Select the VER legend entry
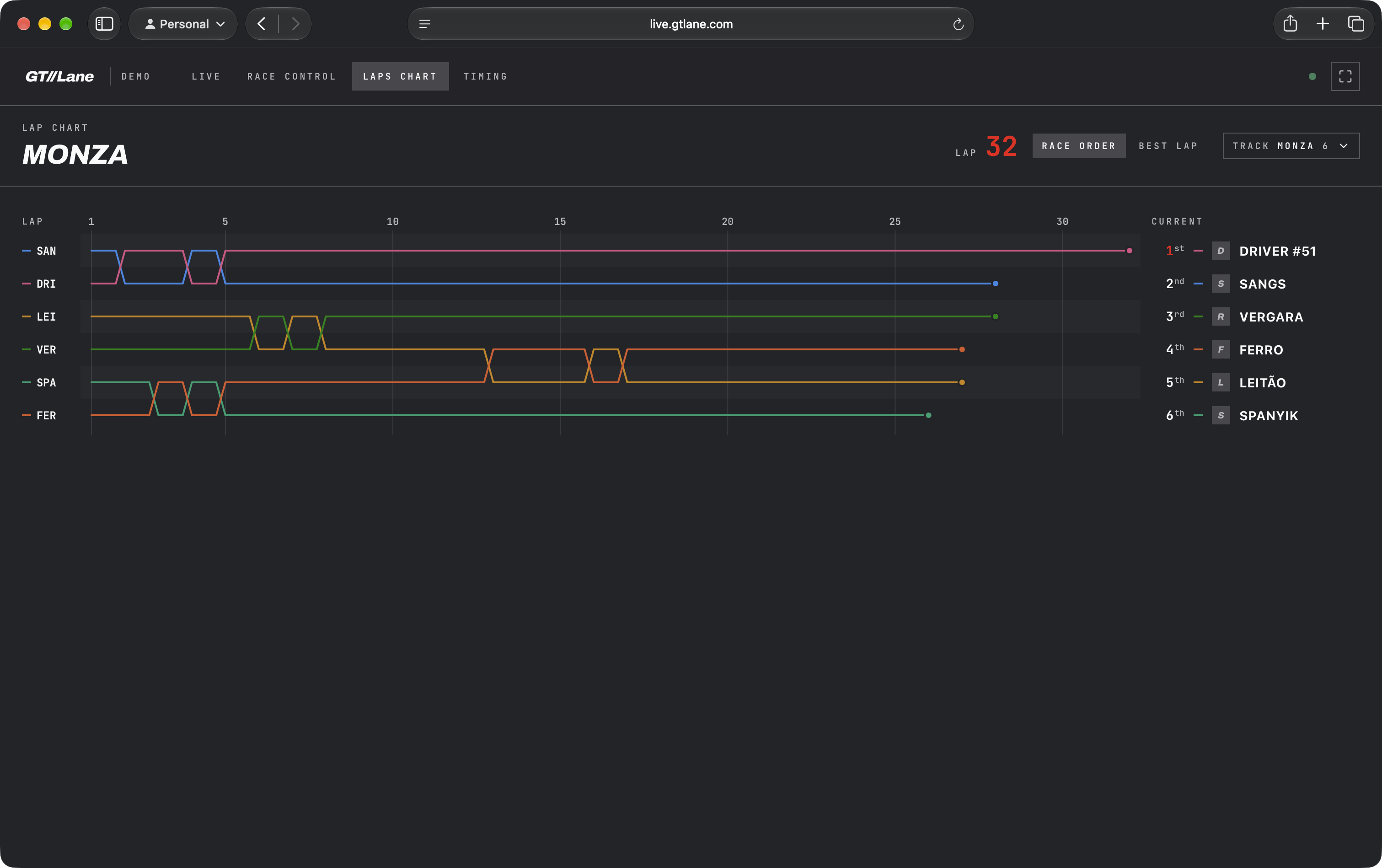 coord(40,349)
